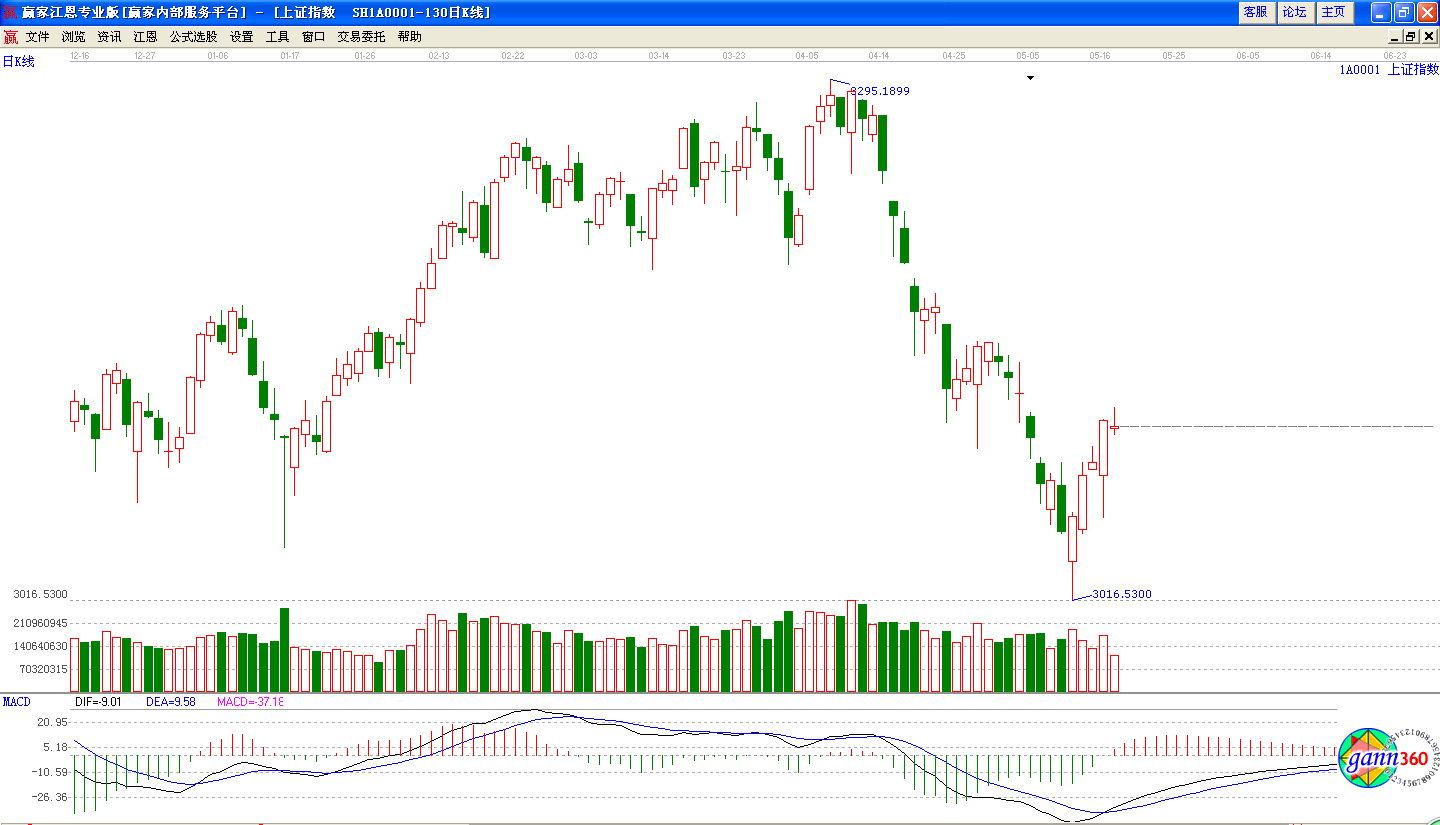
Task: Click the 04-05 date on time axis
Action: [807, 56]
